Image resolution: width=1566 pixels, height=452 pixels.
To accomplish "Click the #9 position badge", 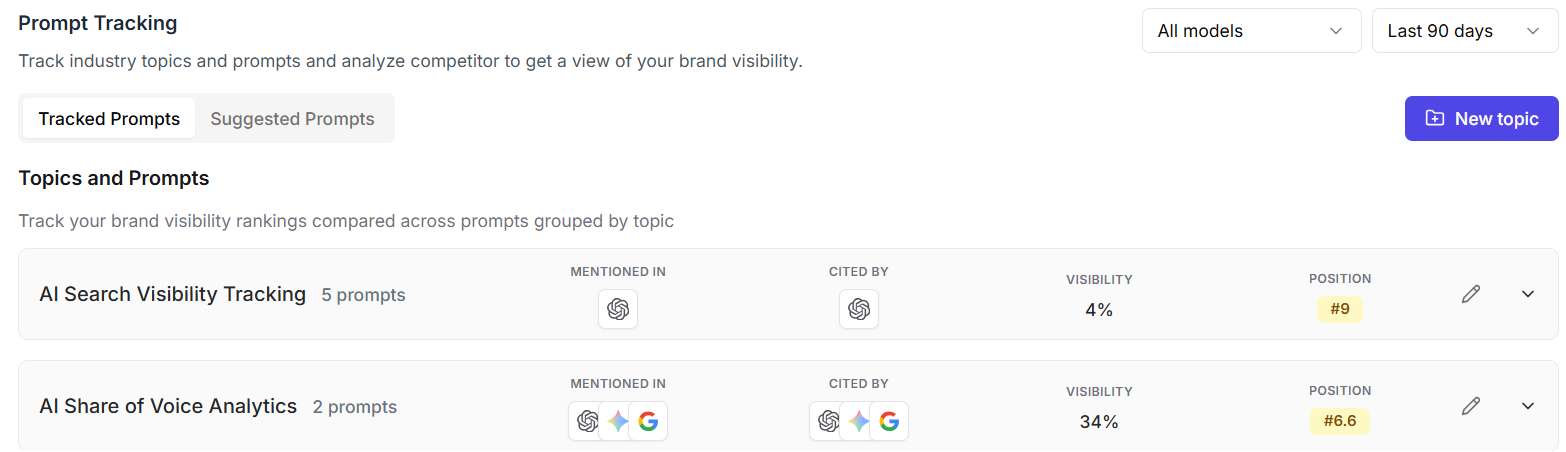I will [1340, 309].
